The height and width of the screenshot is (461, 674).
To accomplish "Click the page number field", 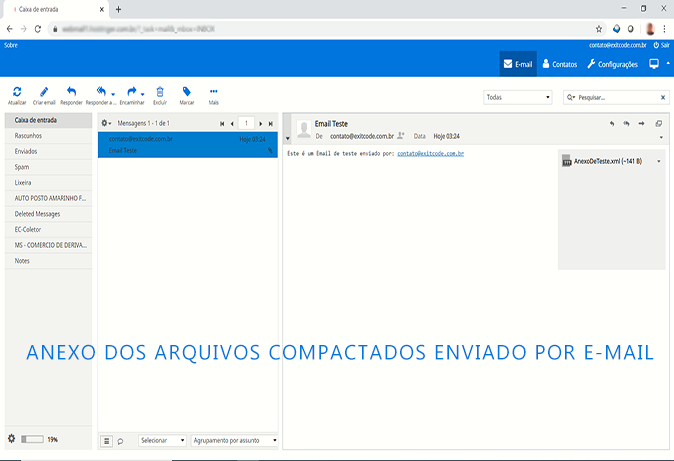I will [x=246, y=123].
